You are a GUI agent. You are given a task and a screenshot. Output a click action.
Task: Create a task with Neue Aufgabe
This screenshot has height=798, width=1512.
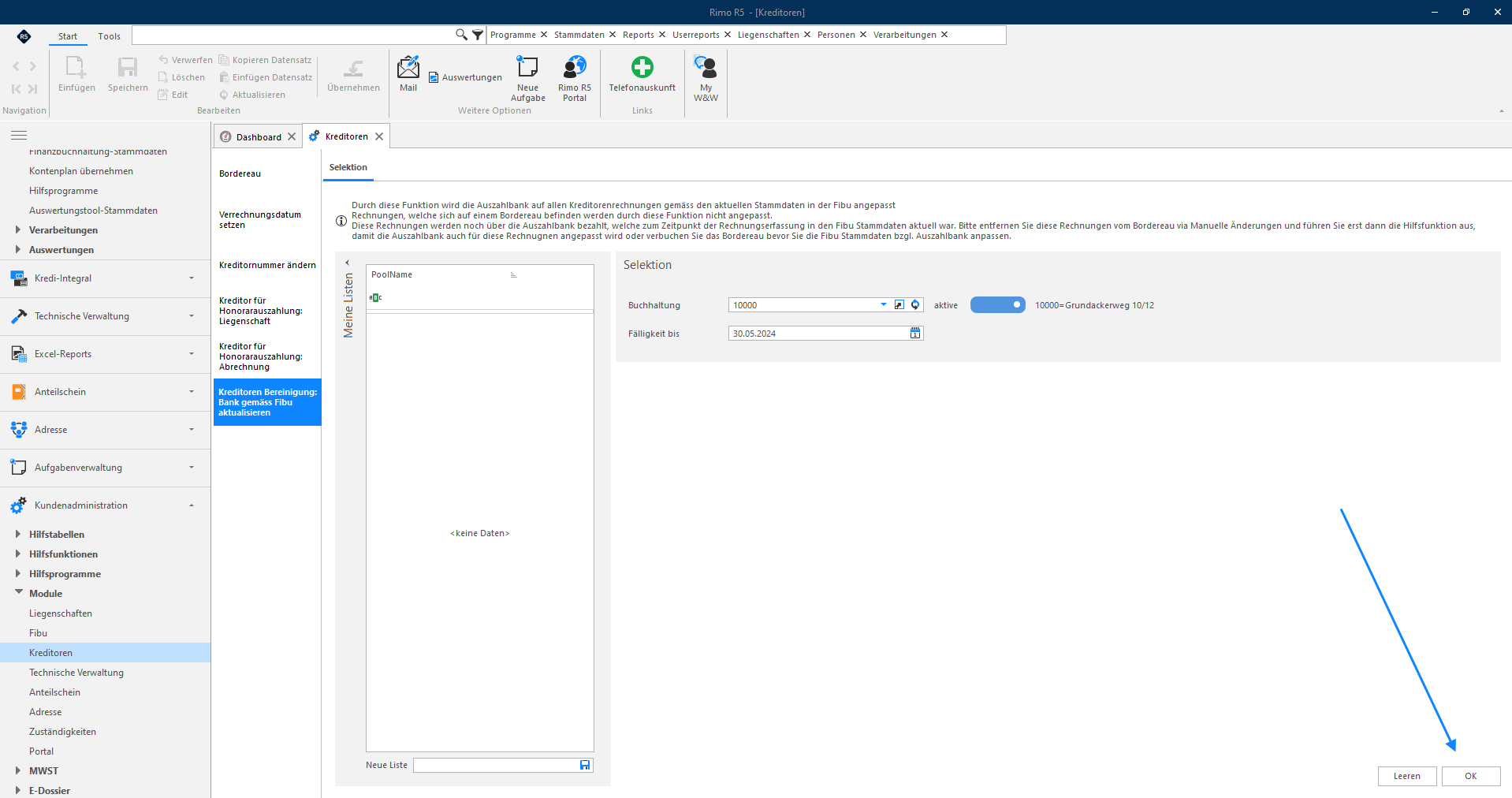coord(527,78)
